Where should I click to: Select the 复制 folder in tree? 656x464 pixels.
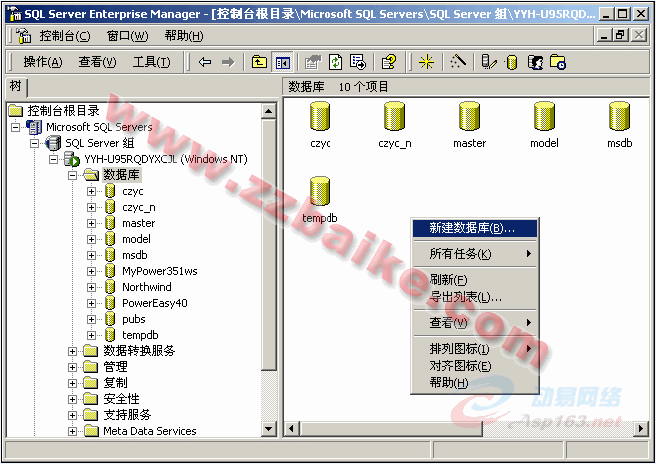point(115,383)
